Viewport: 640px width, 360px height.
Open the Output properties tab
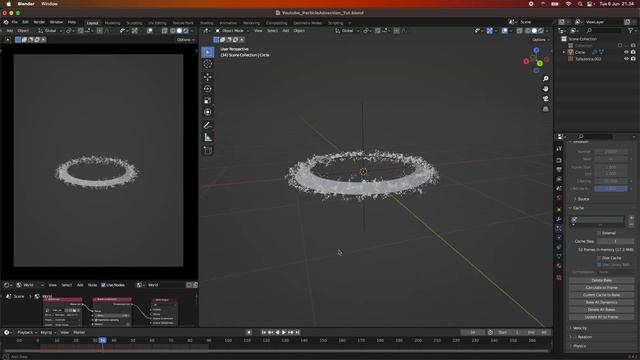click(559, 170)
